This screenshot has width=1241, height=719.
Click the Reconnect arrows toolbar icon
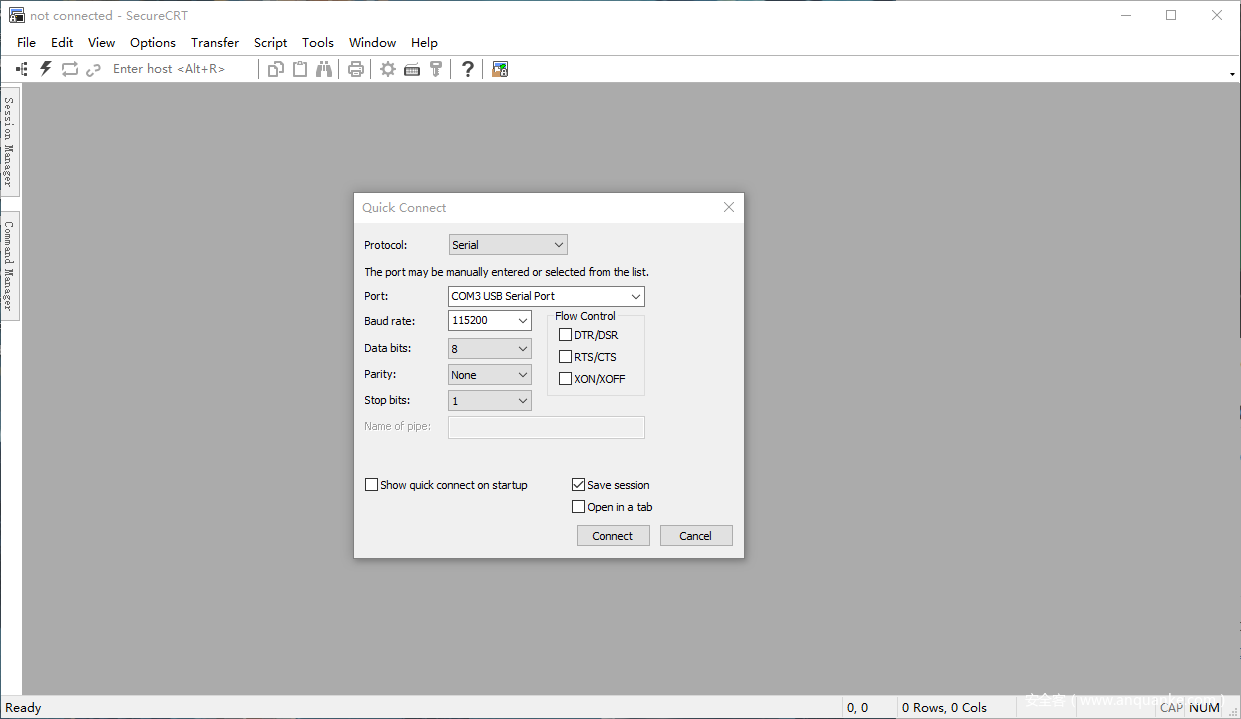click(x=69, y=69)
